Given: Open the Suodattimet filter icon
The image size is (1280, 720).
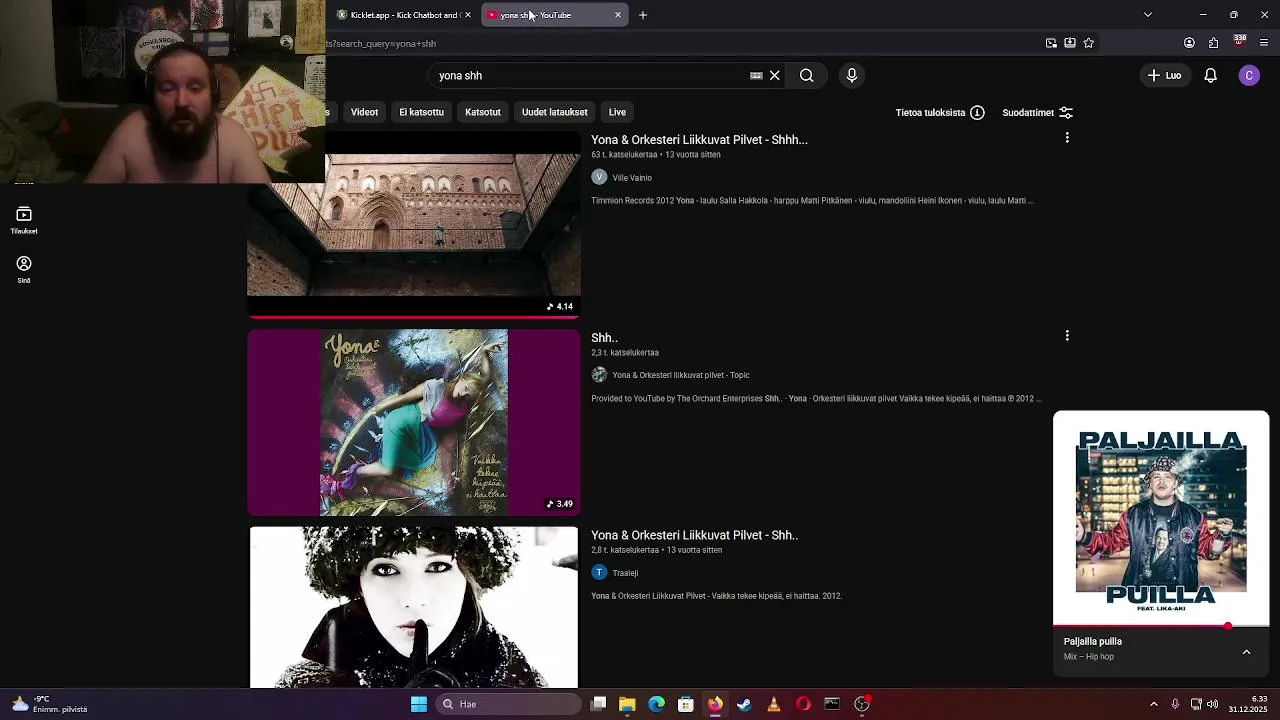Looking at the screenshot, I should [x=1066, y=112].
